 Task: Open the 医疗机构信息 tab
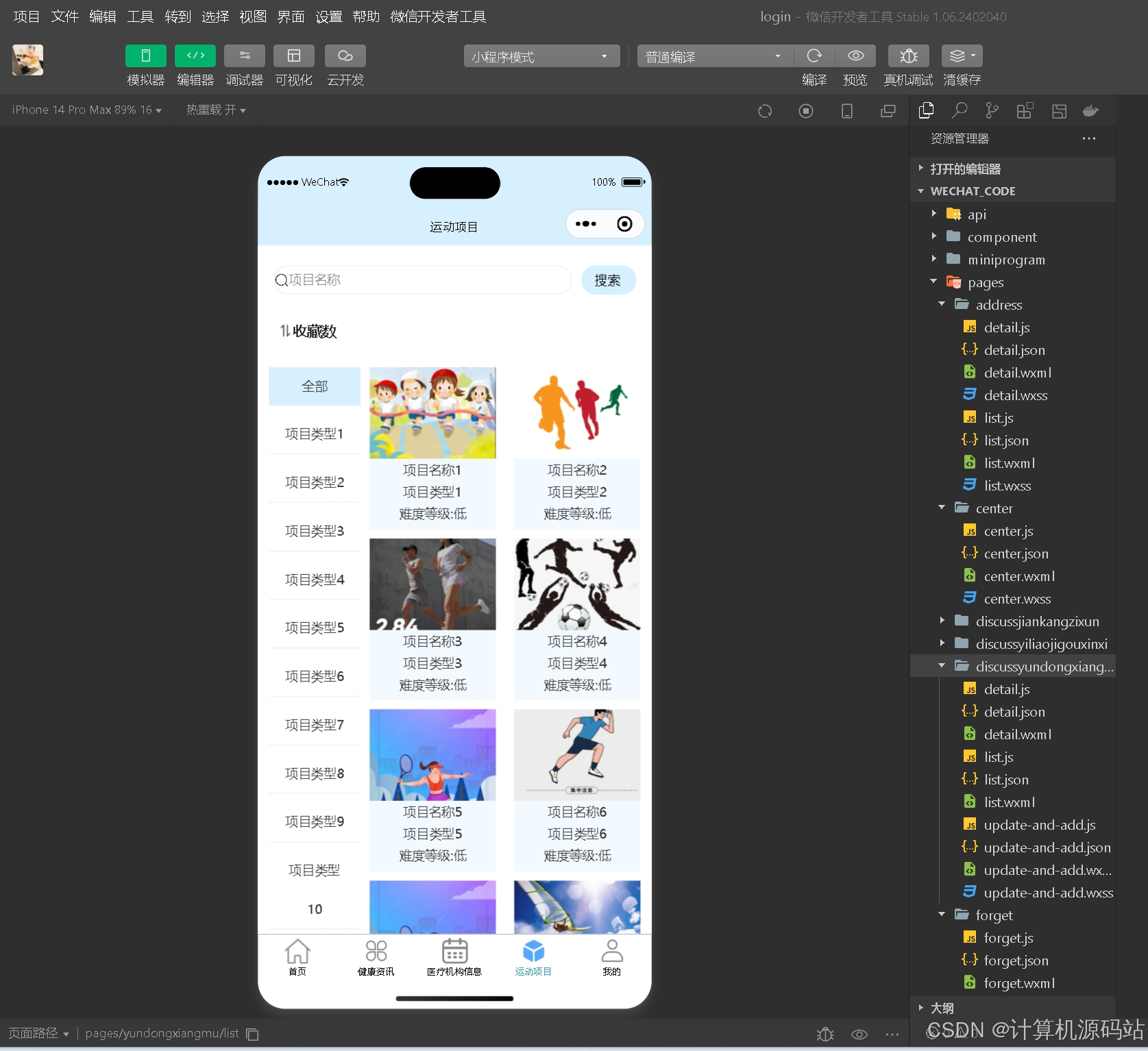(454, 957)
